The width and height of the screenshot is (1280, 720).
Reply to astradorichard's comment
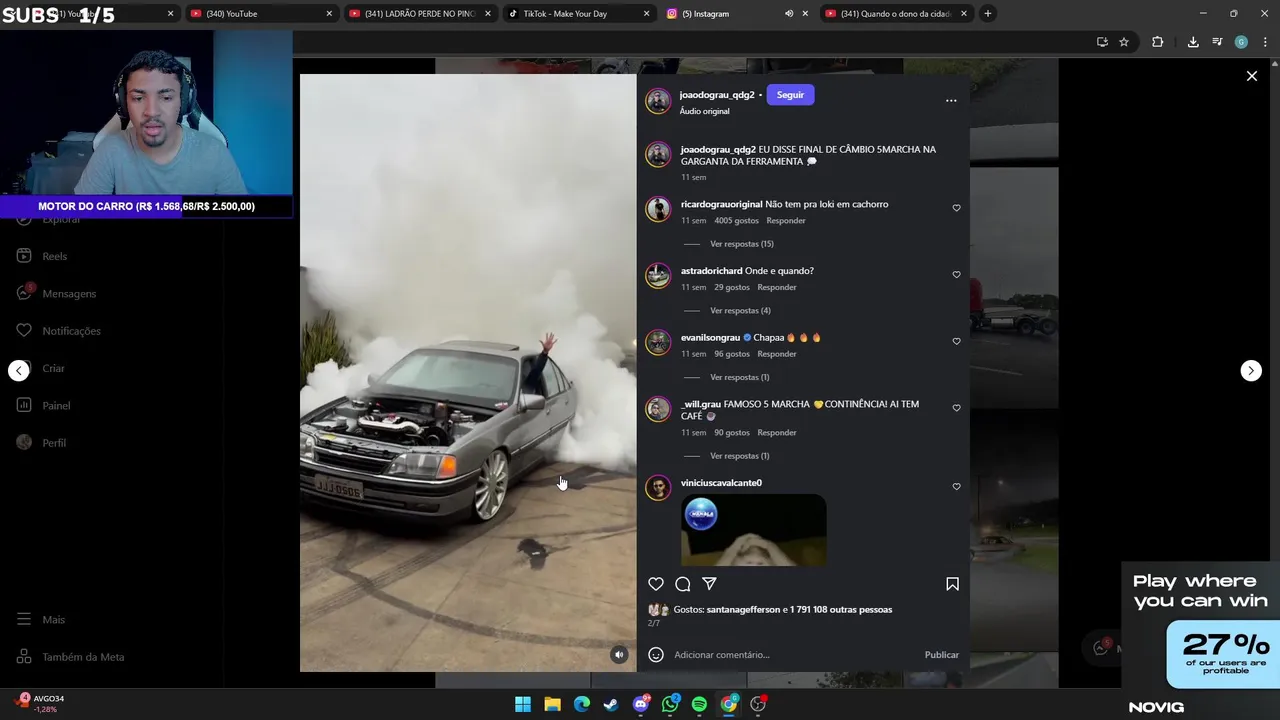(x=777, y=287)
